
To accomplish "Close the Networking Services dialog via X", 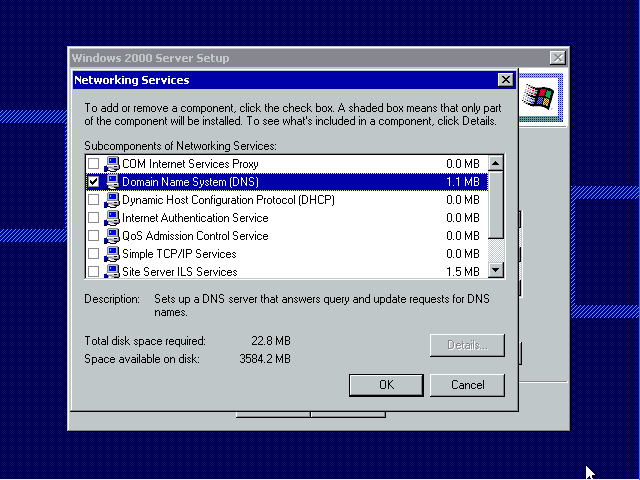I will click(505, 80).
